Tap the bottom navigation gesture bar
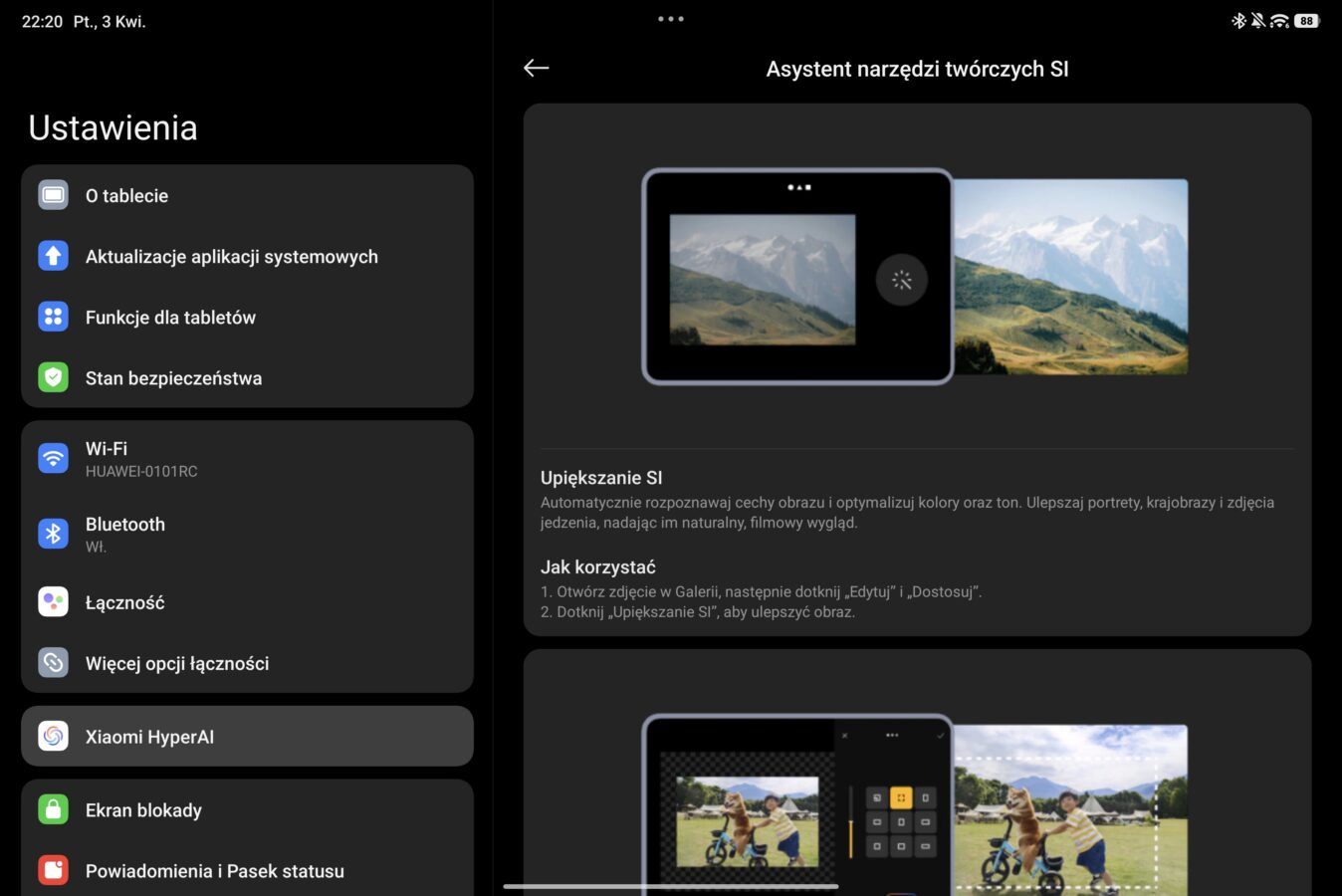This screenshot has width=1342, height=896. pos(670,886)
